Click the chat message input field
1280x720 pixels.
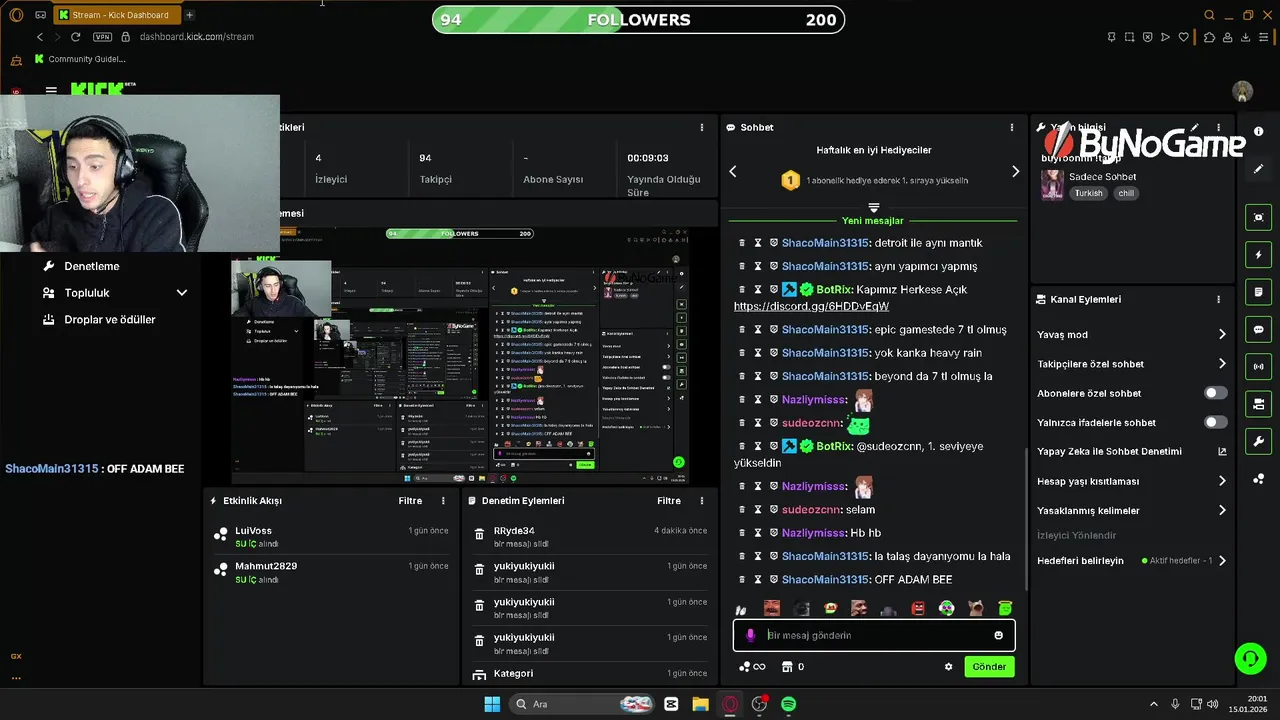point(874,635)
